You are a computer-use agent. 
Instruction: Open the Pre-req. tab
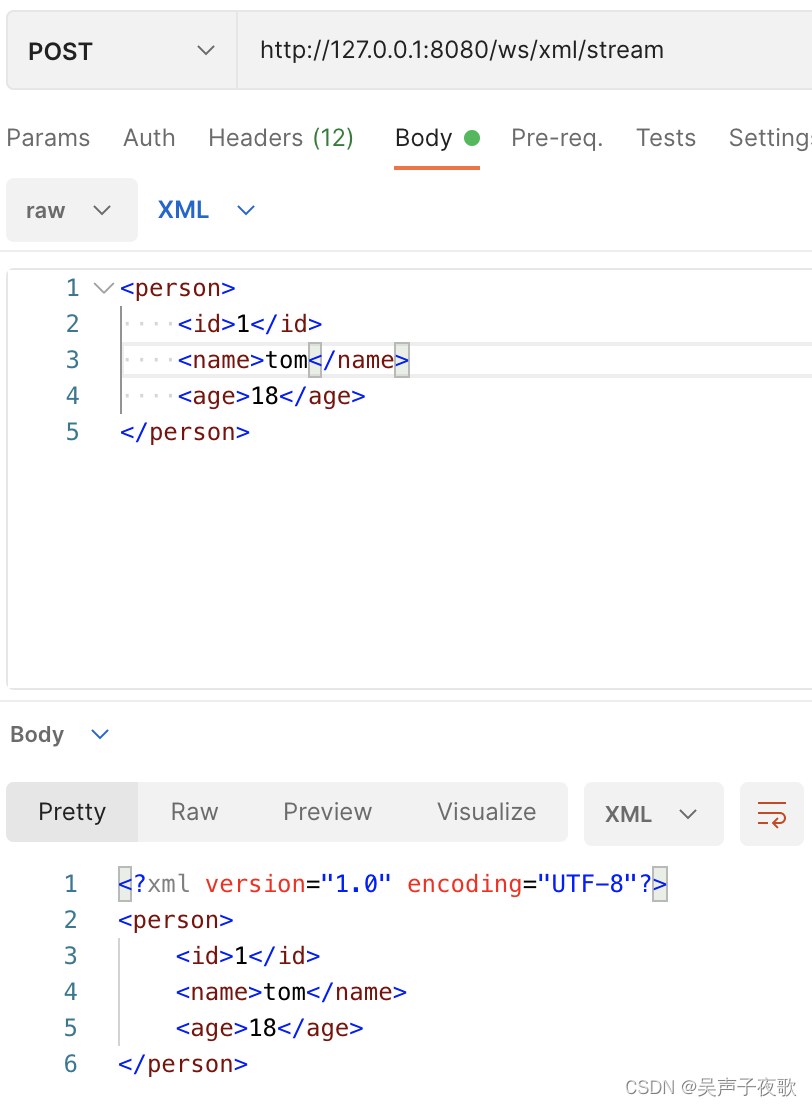coord(557,138)
